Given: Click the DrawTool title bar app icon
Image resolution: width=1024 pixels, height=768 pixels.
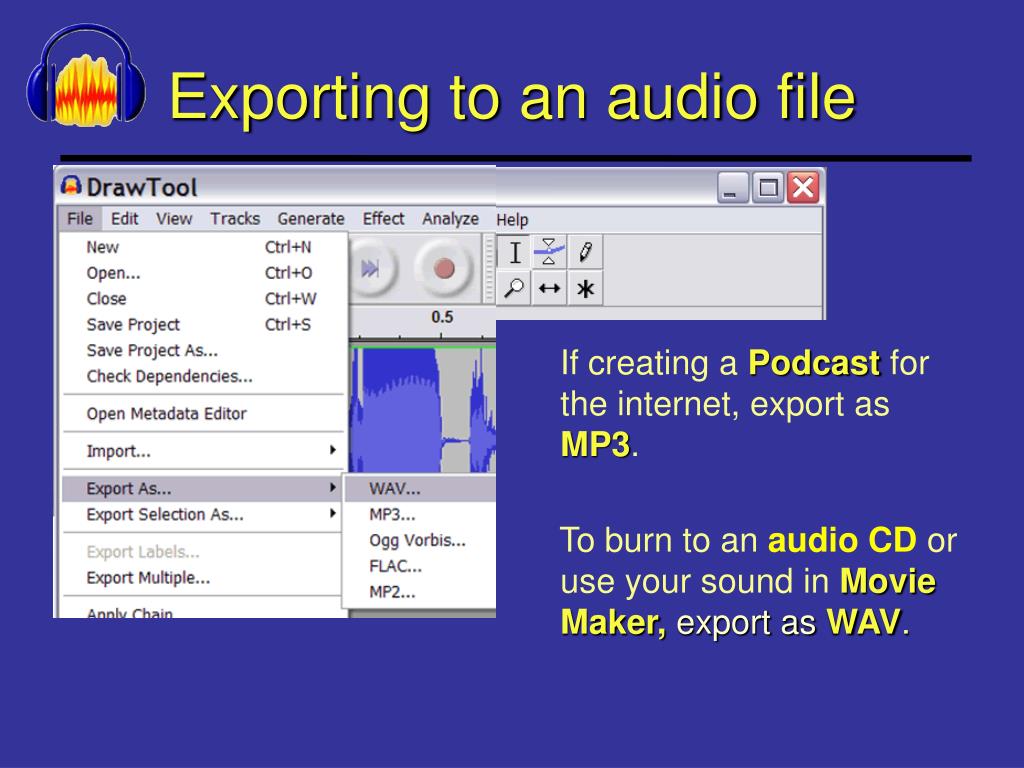Looking at the screenshot, I should click(71, 186).
